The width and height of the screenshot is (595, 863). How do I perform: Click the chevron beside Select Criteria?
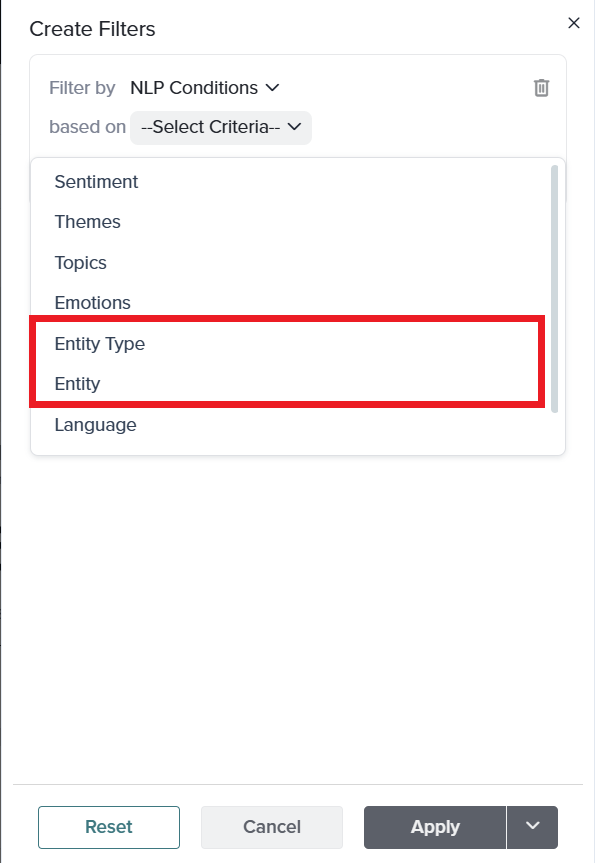click(294, 127)
